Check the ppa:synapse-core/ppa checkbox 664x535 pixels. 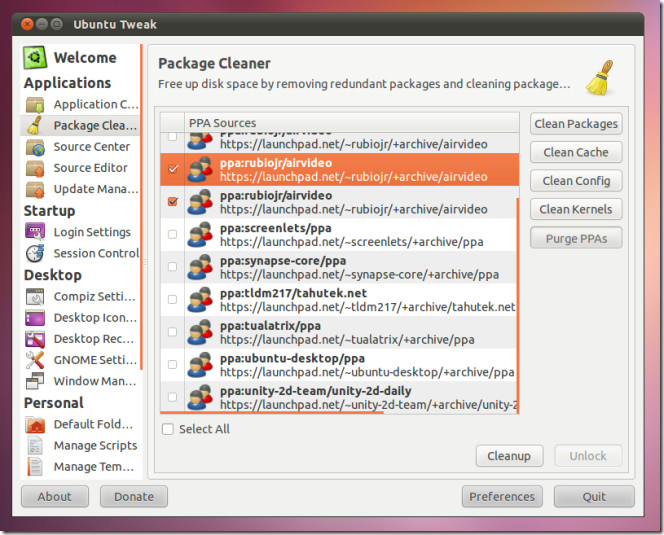172,266
